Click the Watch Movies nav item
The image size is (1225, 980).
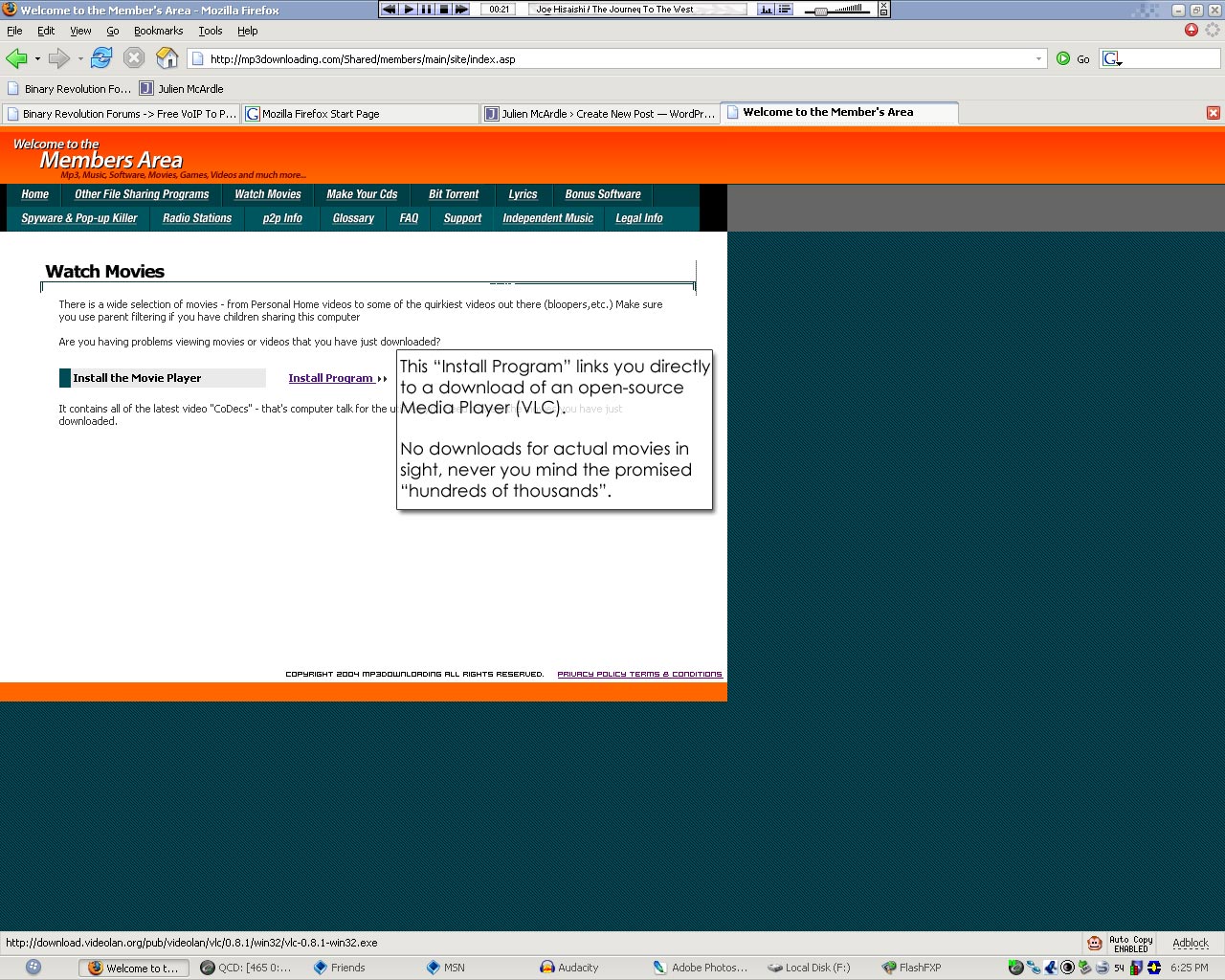(x=268, y=194)
